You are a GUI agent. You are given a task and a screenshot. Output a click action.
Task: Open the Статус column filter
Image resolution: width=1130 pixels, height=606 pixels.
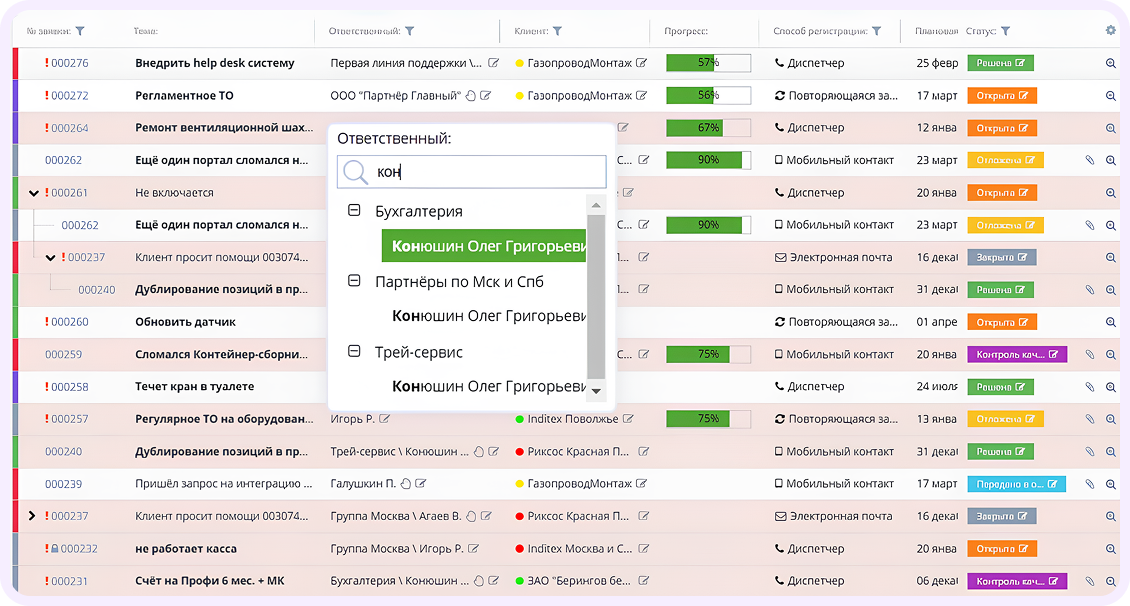(1006, 31)
